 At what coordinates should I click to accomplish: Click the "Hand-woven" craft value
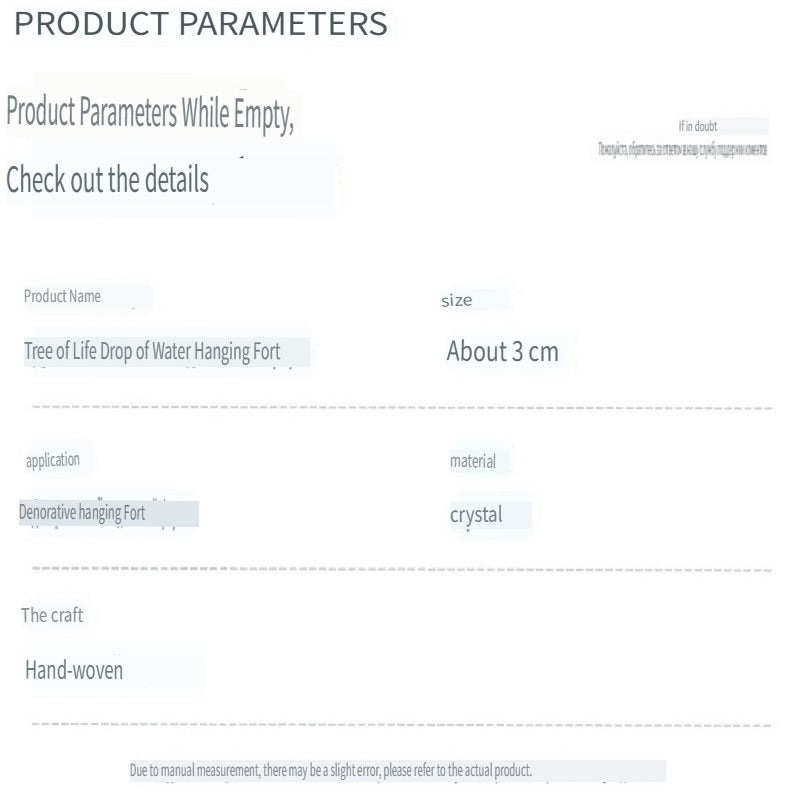74,670
